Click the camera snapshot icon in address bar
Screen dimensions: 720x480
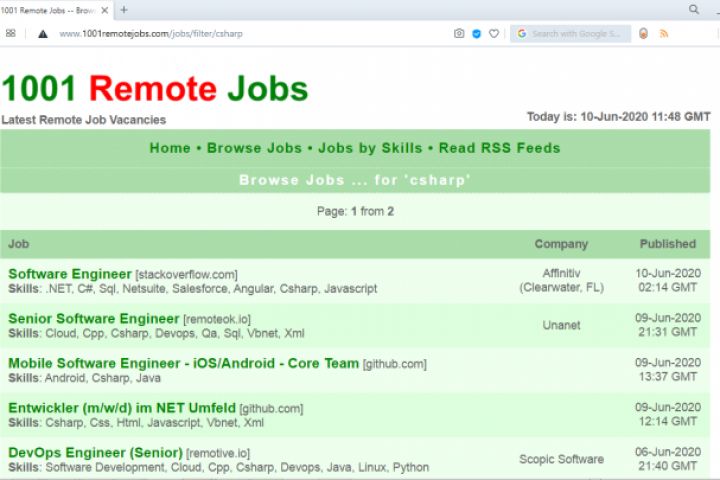point(459,33)
